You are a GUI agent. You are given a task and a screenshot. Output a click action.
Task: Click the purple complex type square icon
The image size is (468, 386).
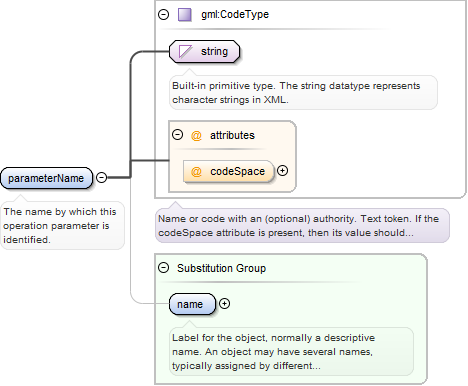point(185,15)
